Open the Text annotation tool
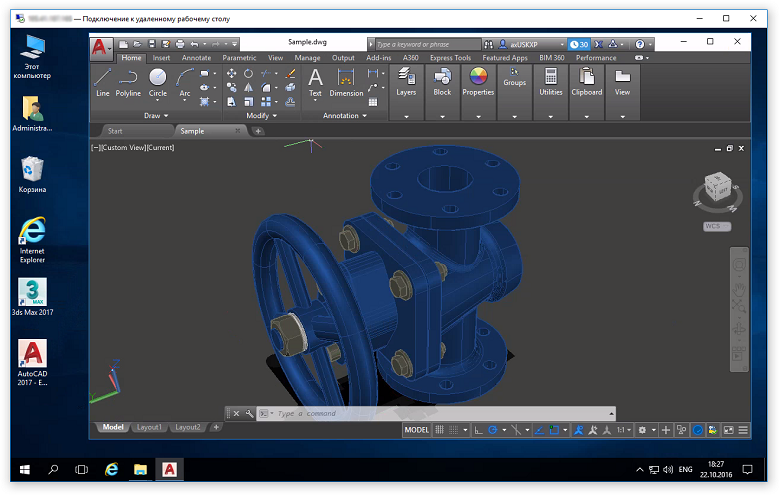Viewport: 780px width, 495px height. coord(315,79)
